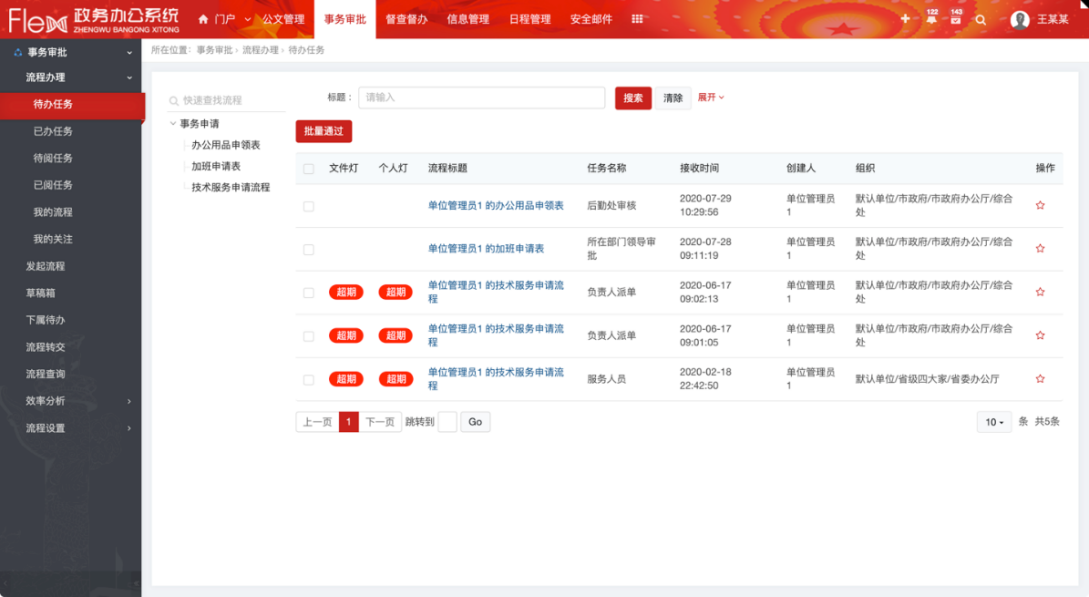Open the notification bell with 122 badge

(931, 19)
